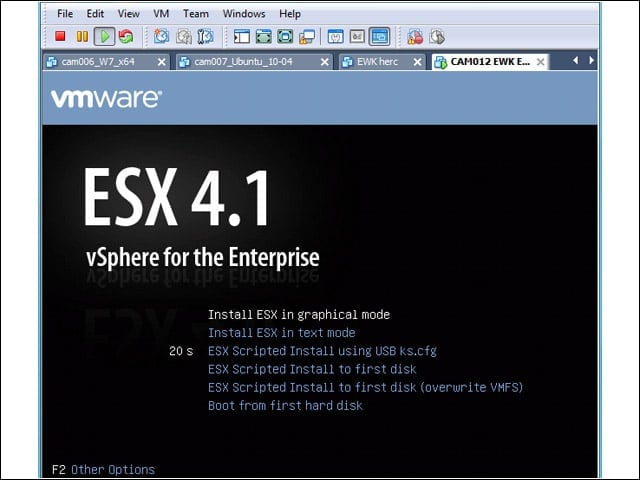Click the cam006_W7_x64 tab VM icon
Viewport: 640px width, 480px height.
(52, 62)
